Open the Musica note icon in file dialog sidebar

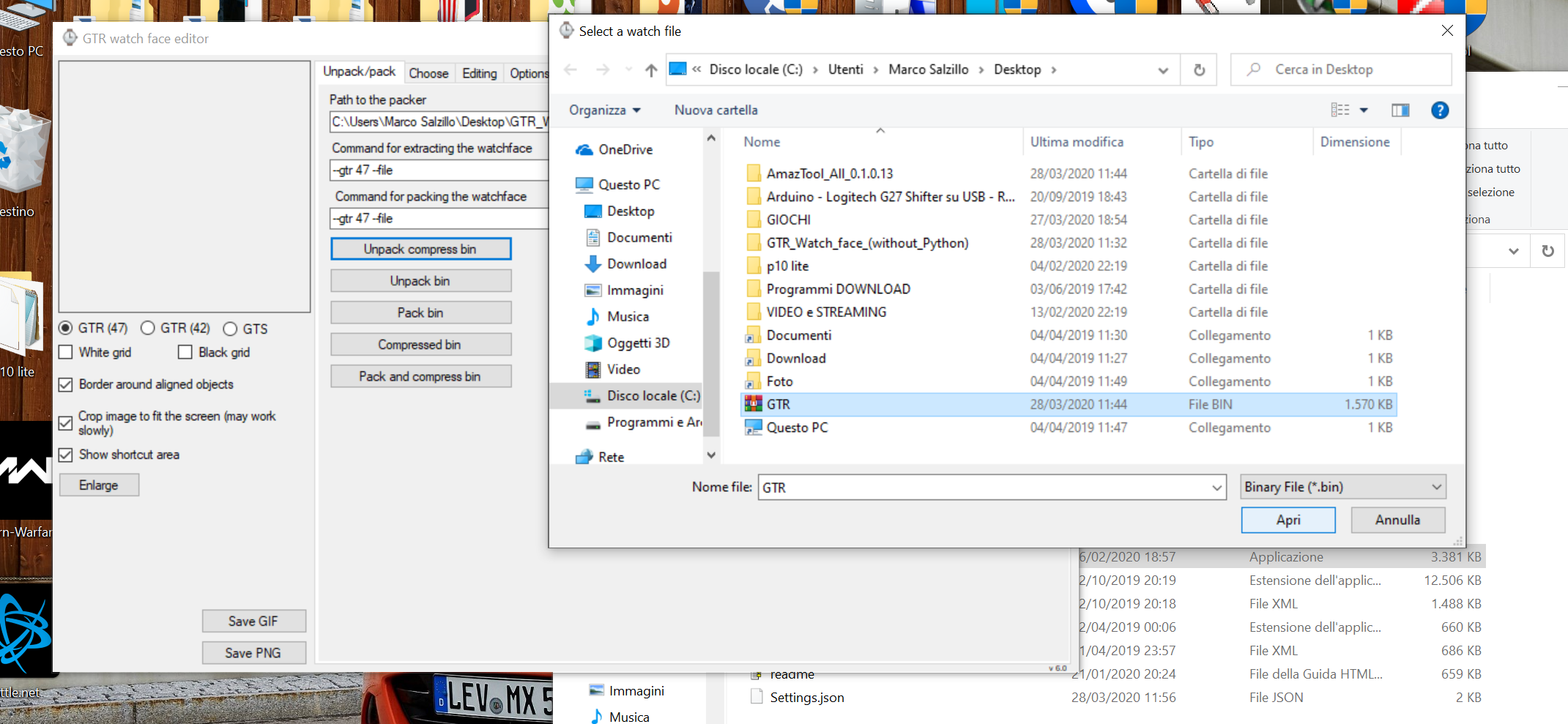click(x=592, y=316)
